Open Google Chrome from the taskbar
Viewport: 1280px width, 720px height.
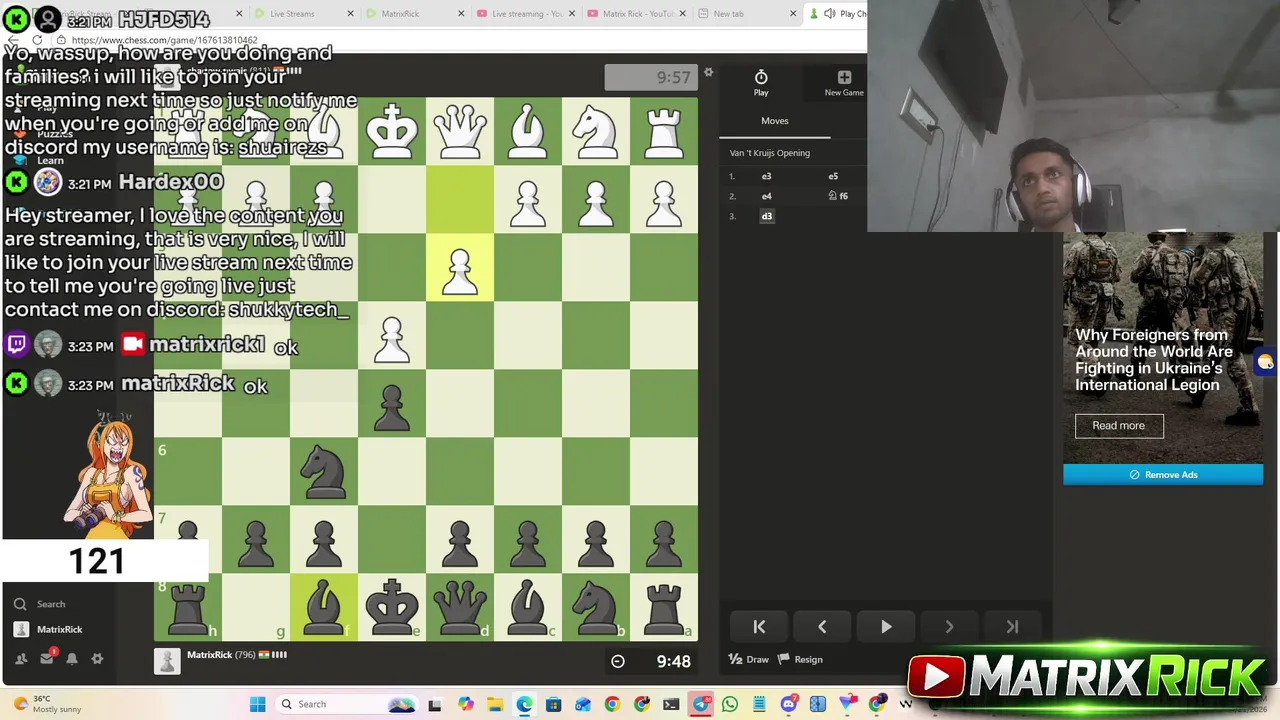(x=612, y=704)
